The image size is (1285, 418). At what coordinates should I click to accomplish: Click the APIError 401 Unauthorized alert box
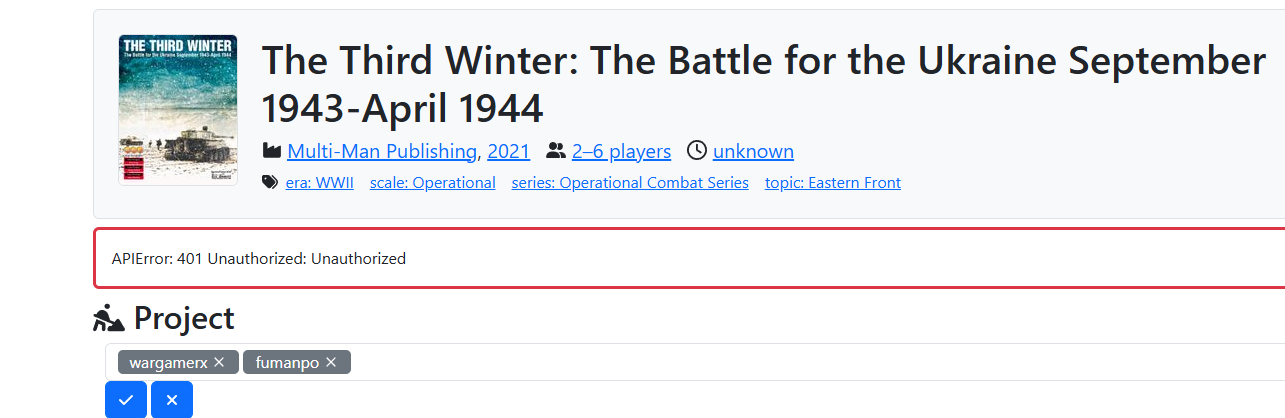[x=690, y=258]
